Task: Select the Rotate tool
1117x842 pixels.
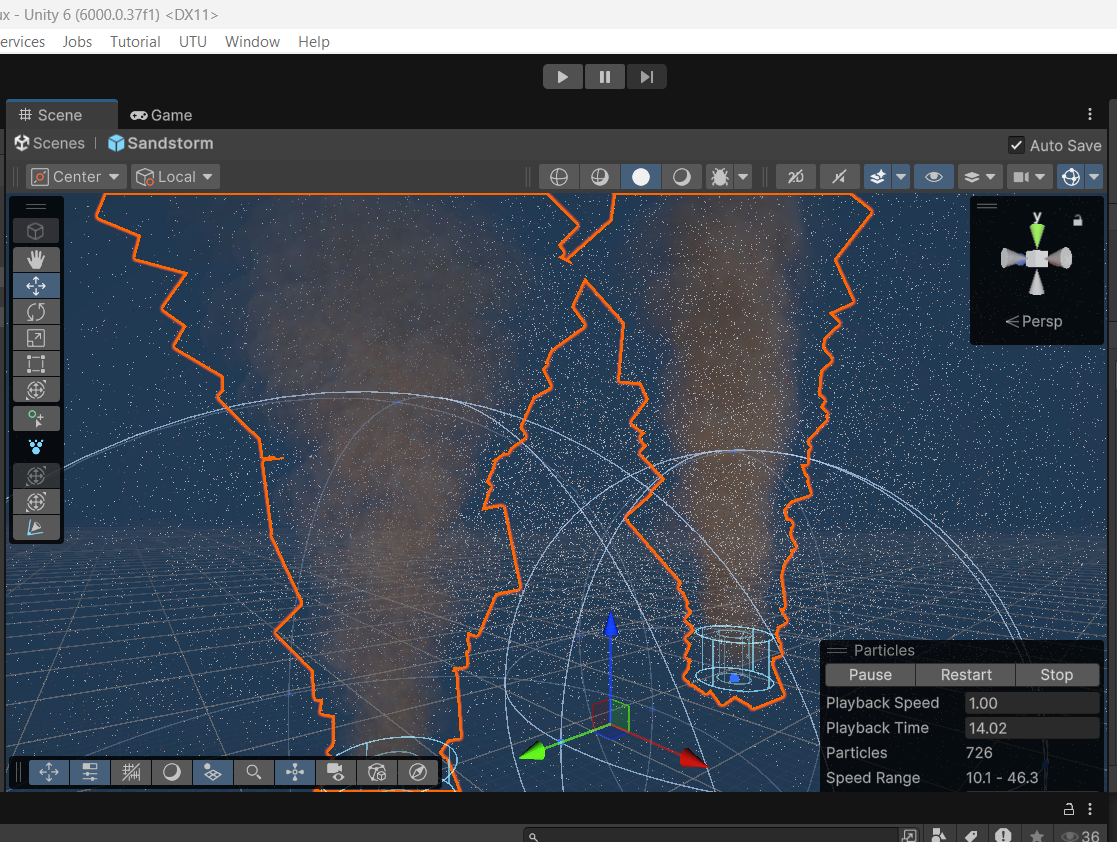Action: coord(36,312)
